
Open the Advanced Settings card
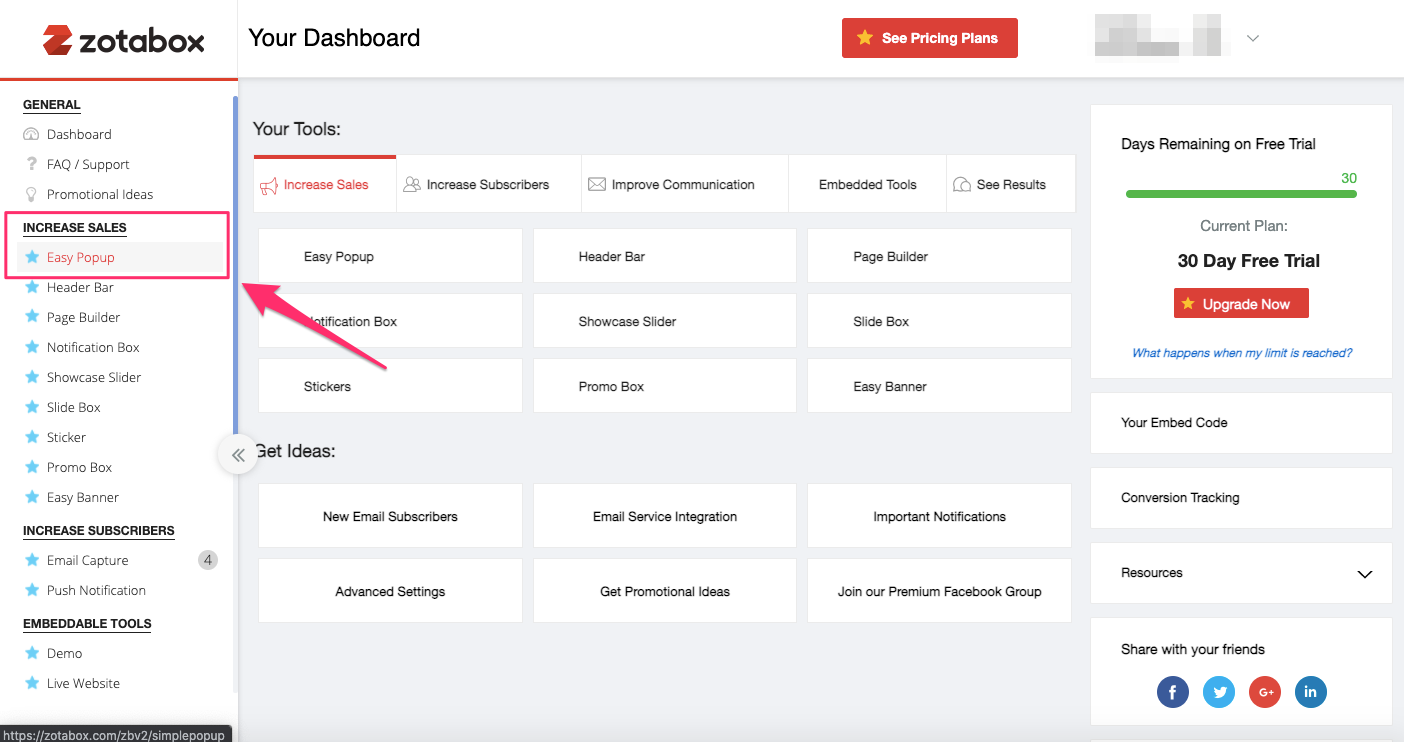[390, 591]
